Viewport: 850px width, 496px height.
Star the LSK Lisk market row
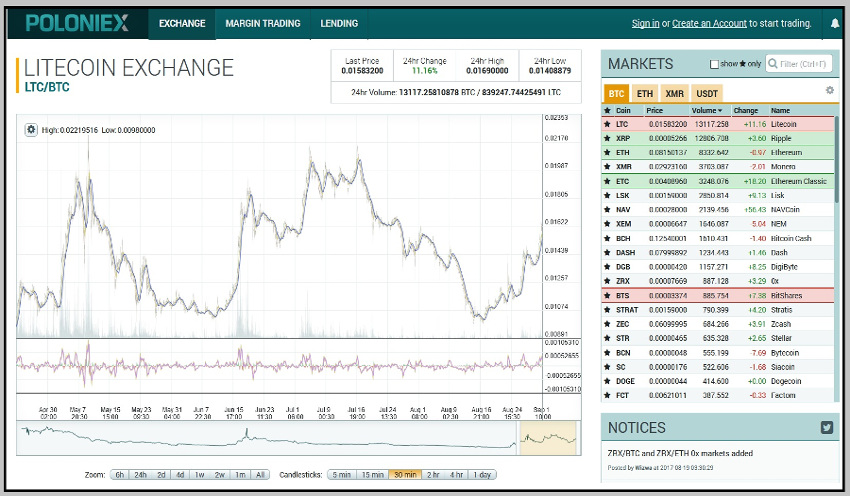[x=607, y=195]
